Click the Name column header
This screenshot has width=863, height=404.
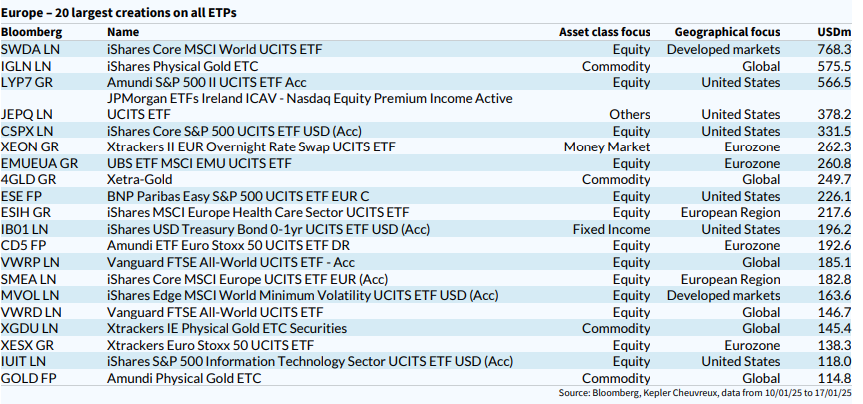(123, 32)
